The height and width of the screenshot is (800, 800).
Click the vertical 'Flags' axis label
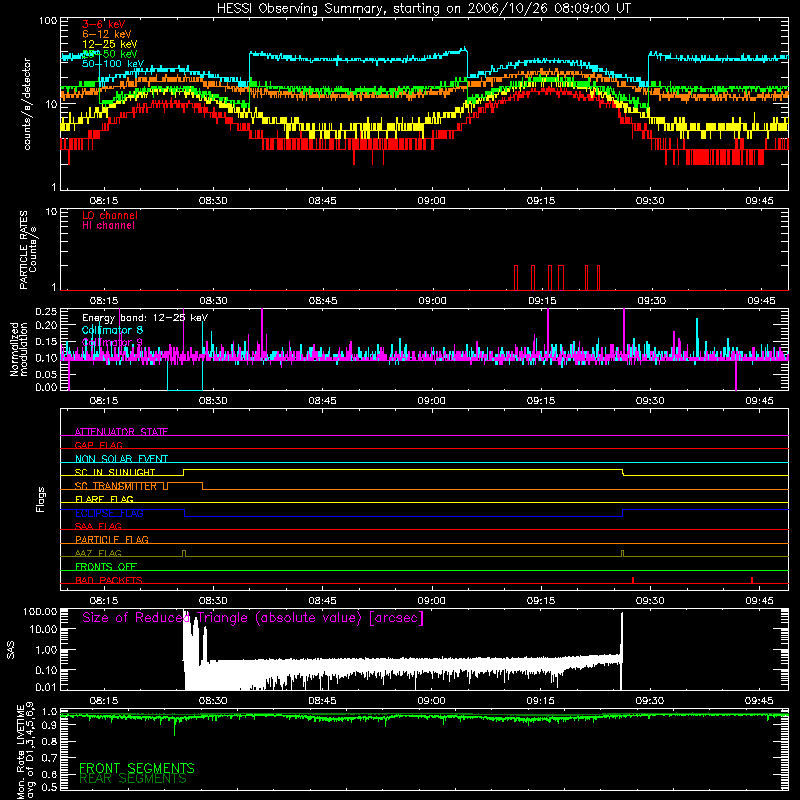[x=40, y=499]
